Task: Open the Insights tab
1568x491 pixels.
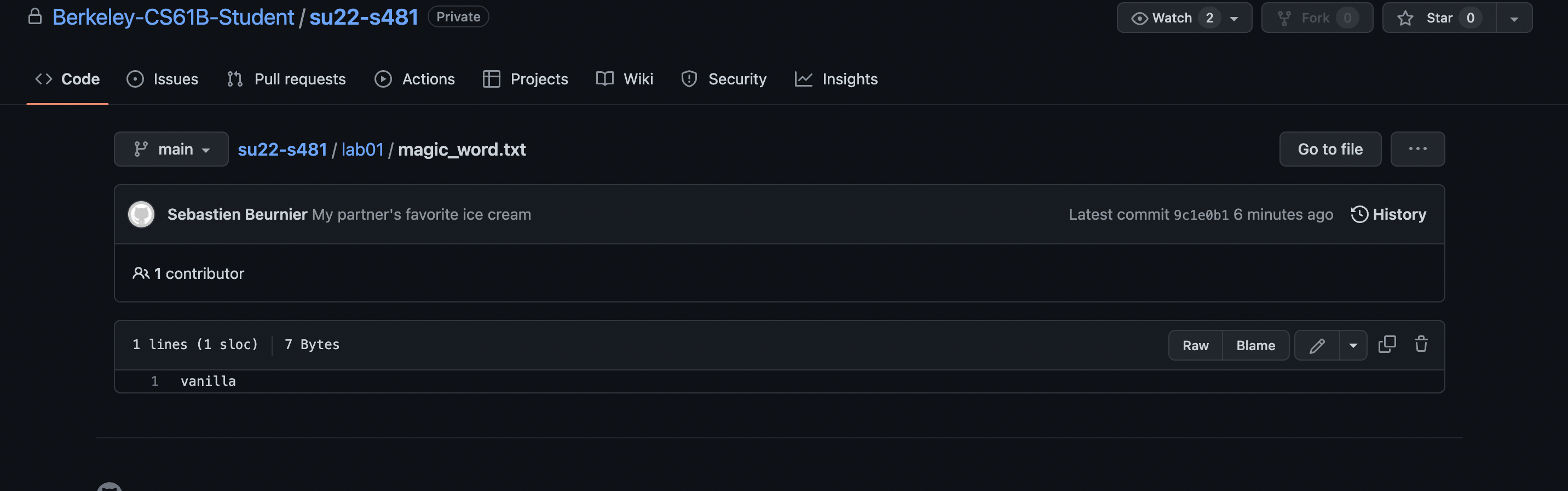Action: [x=836, y=79]
